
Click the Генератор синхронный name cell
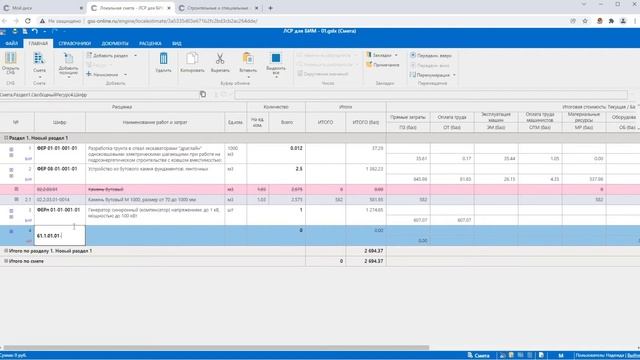pos(155,215)
